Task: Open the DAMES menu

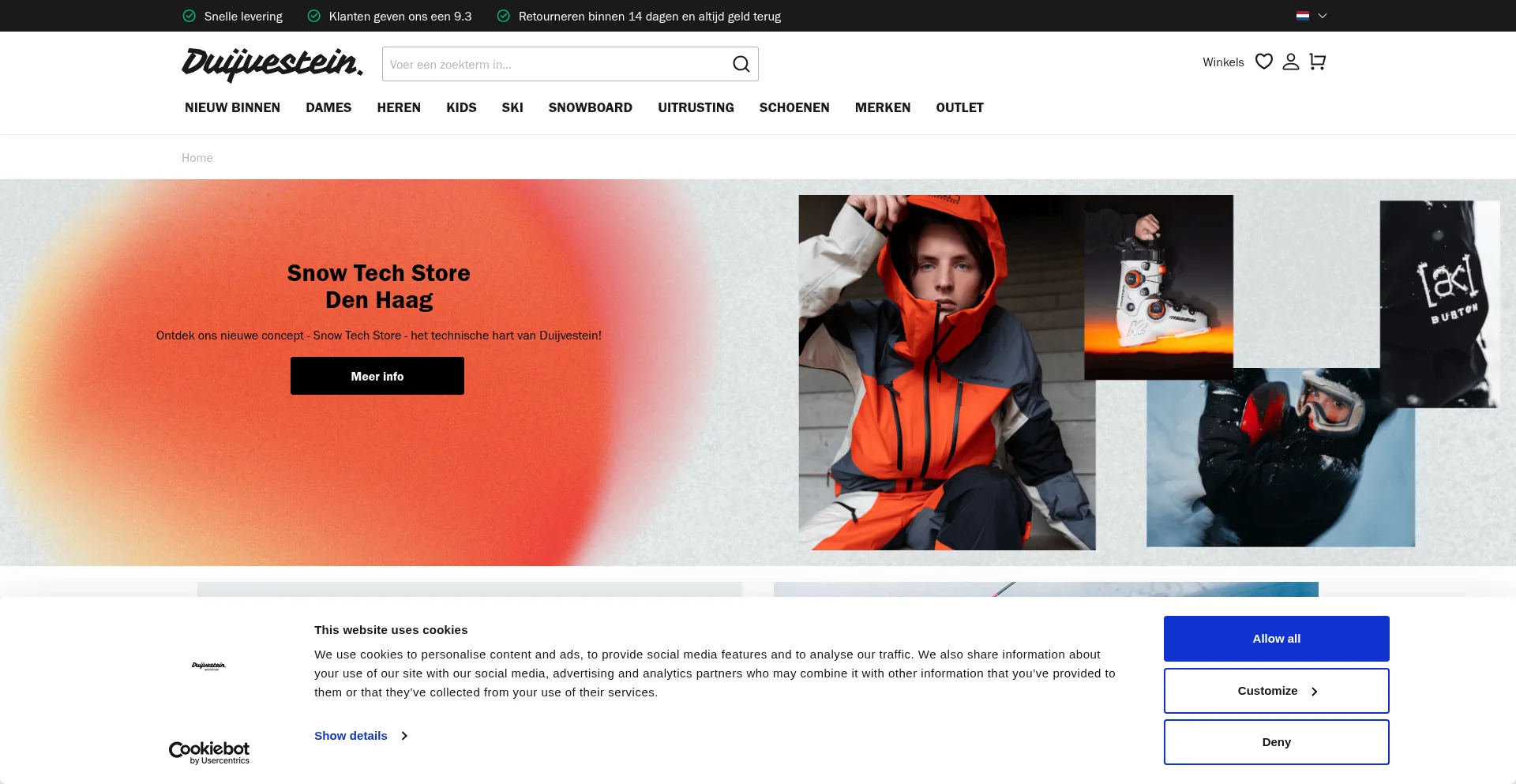Action: [328, 107]
